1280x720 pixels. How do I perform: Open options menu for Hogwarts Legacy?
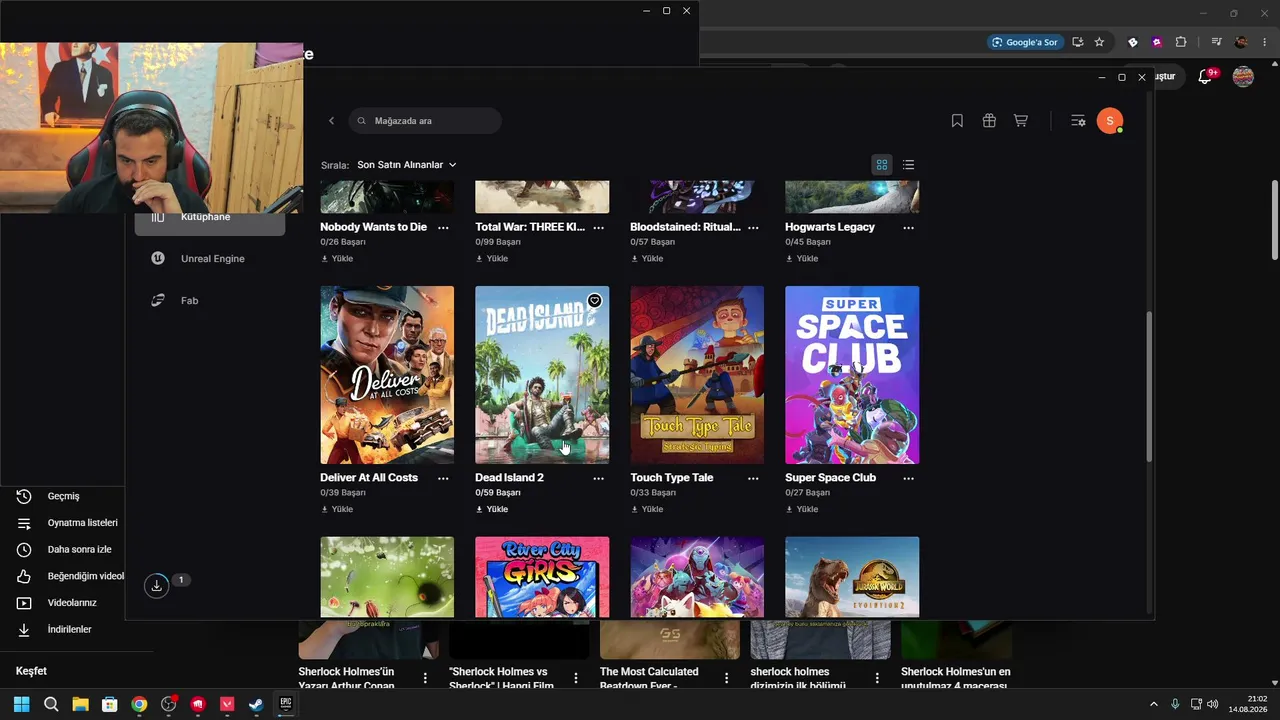click(908, 228)
